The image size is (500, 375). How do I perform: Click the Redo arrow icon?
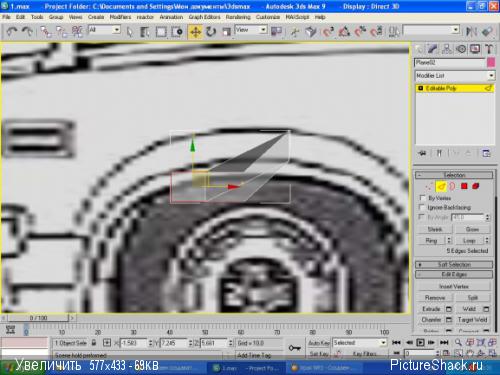tap(27, 32)
